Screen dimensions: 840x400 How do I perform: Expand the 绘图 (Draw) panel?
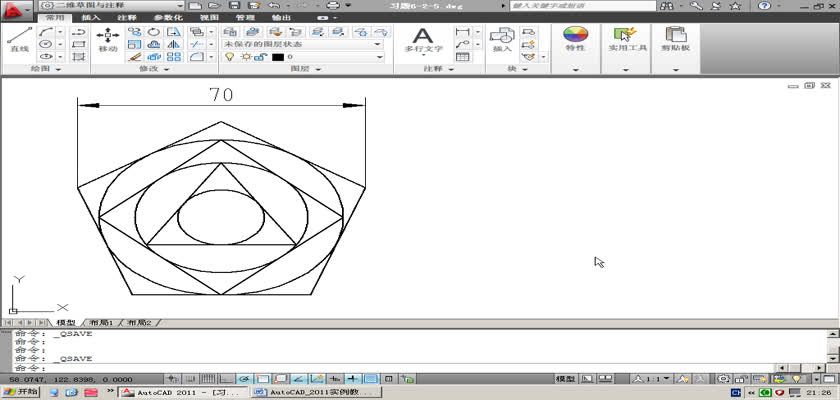[46, 69]
